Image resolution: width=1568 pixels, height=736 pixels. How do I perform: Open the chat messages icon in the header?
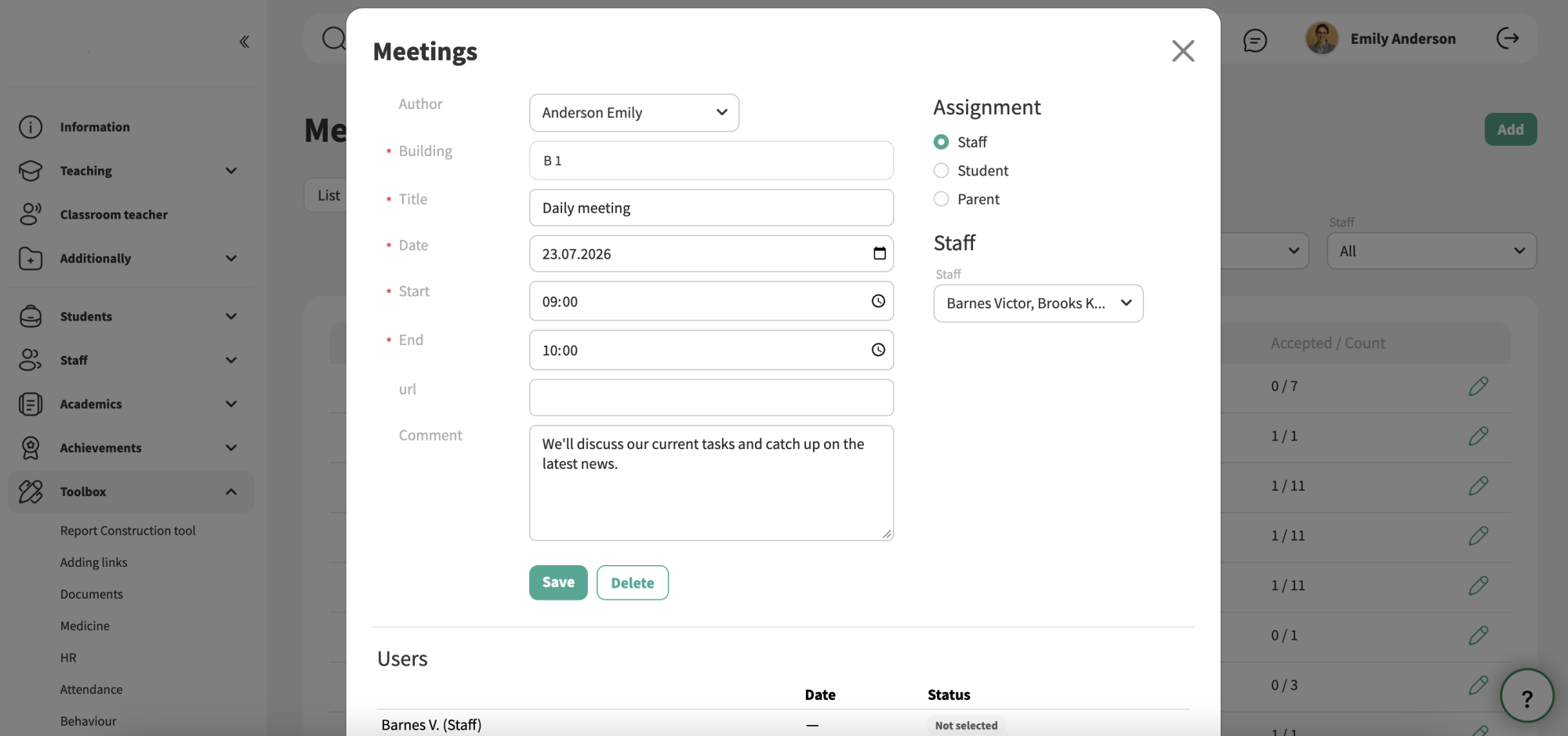(1255, 40)
